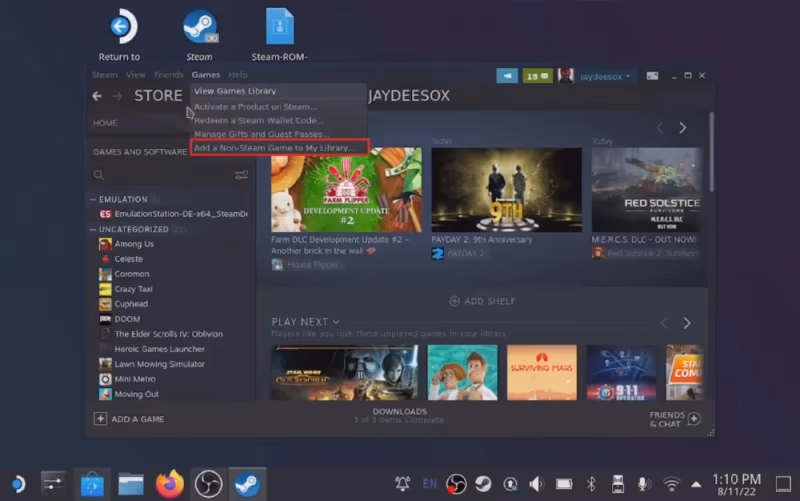800x501 pixels.
Task: Open Wi-Fi networks in the tray
Action: tap(671, 484)
